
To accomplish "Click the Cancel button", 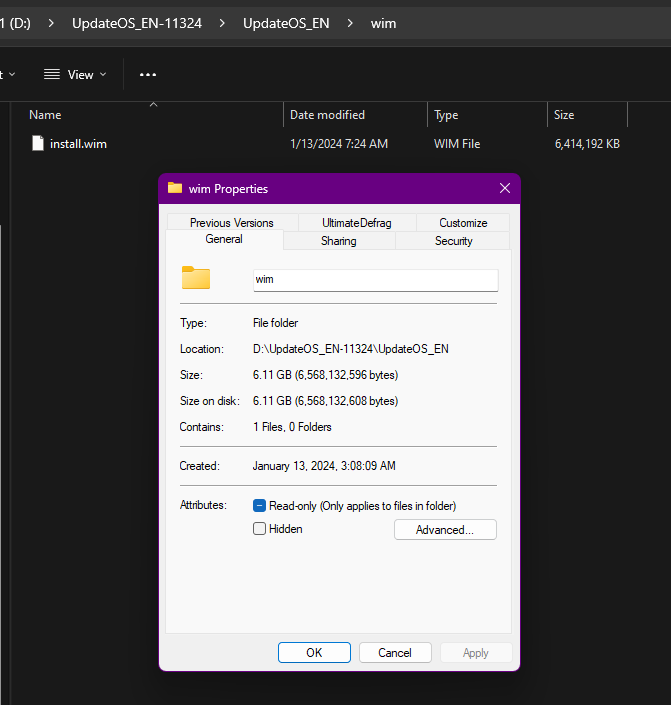I will [x=395, y=652].
